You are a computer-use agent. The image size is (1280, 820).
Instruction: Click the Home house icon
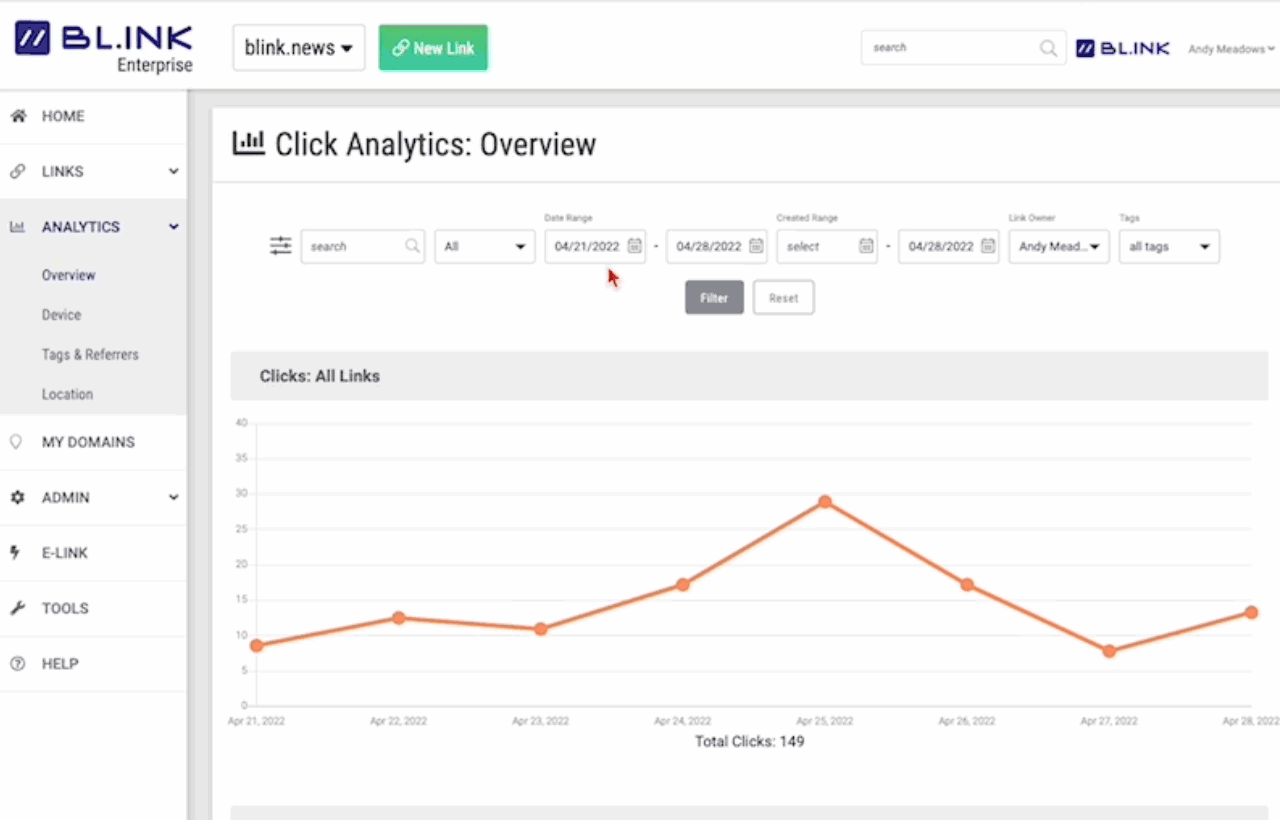(17, 116)
